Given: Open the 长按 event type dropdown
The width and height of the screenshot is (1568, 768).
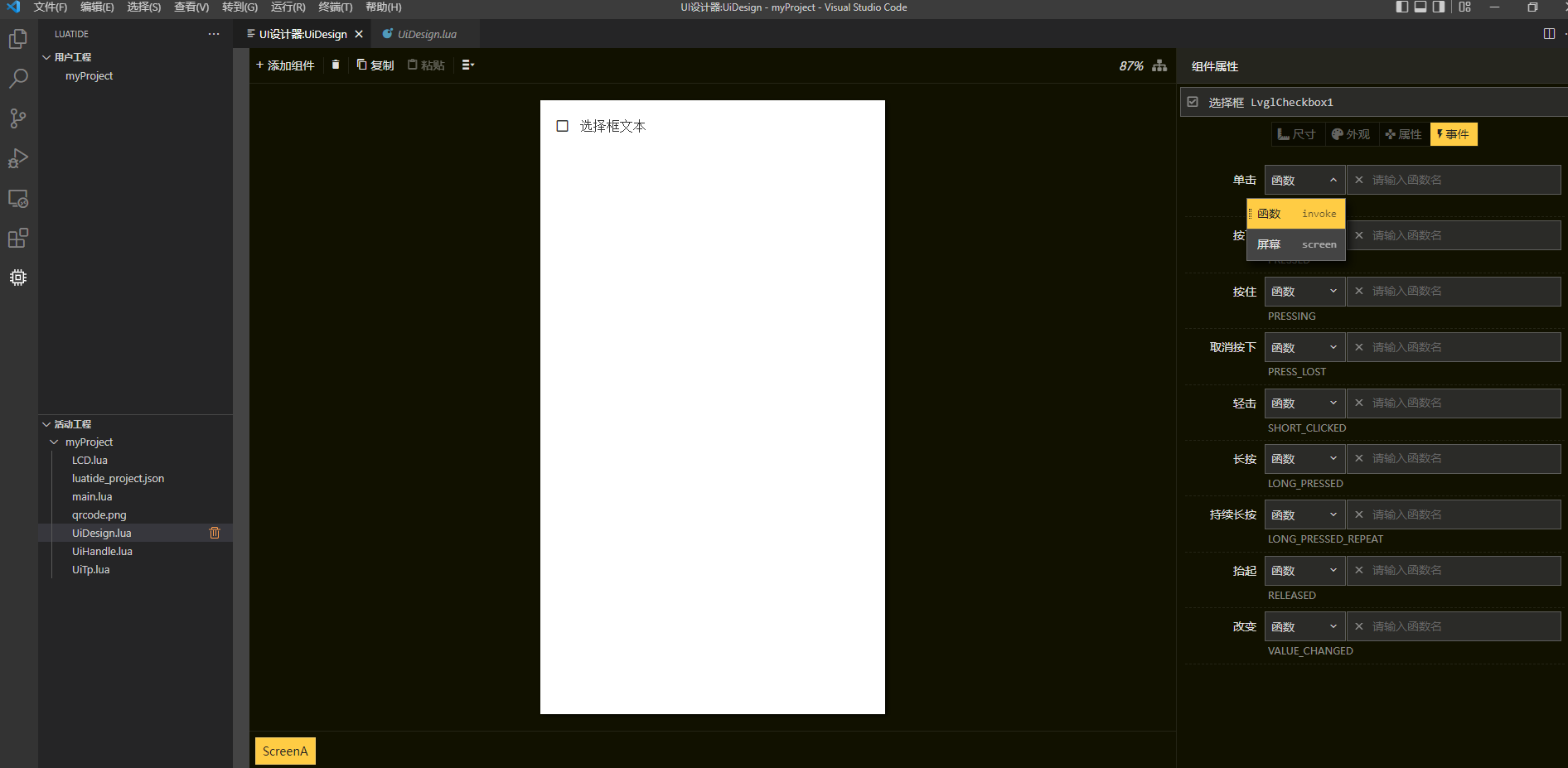Looking at the screenshot, I should tap(1304, 459).
